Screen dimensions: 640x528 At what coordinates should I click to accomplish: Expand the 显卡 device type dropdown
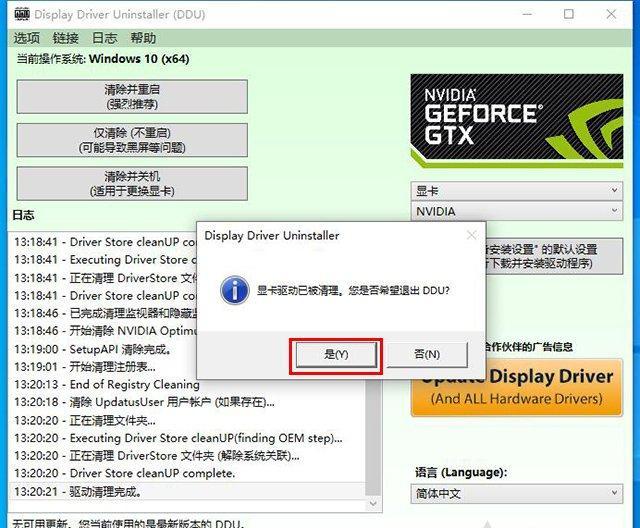coord(517,191)
